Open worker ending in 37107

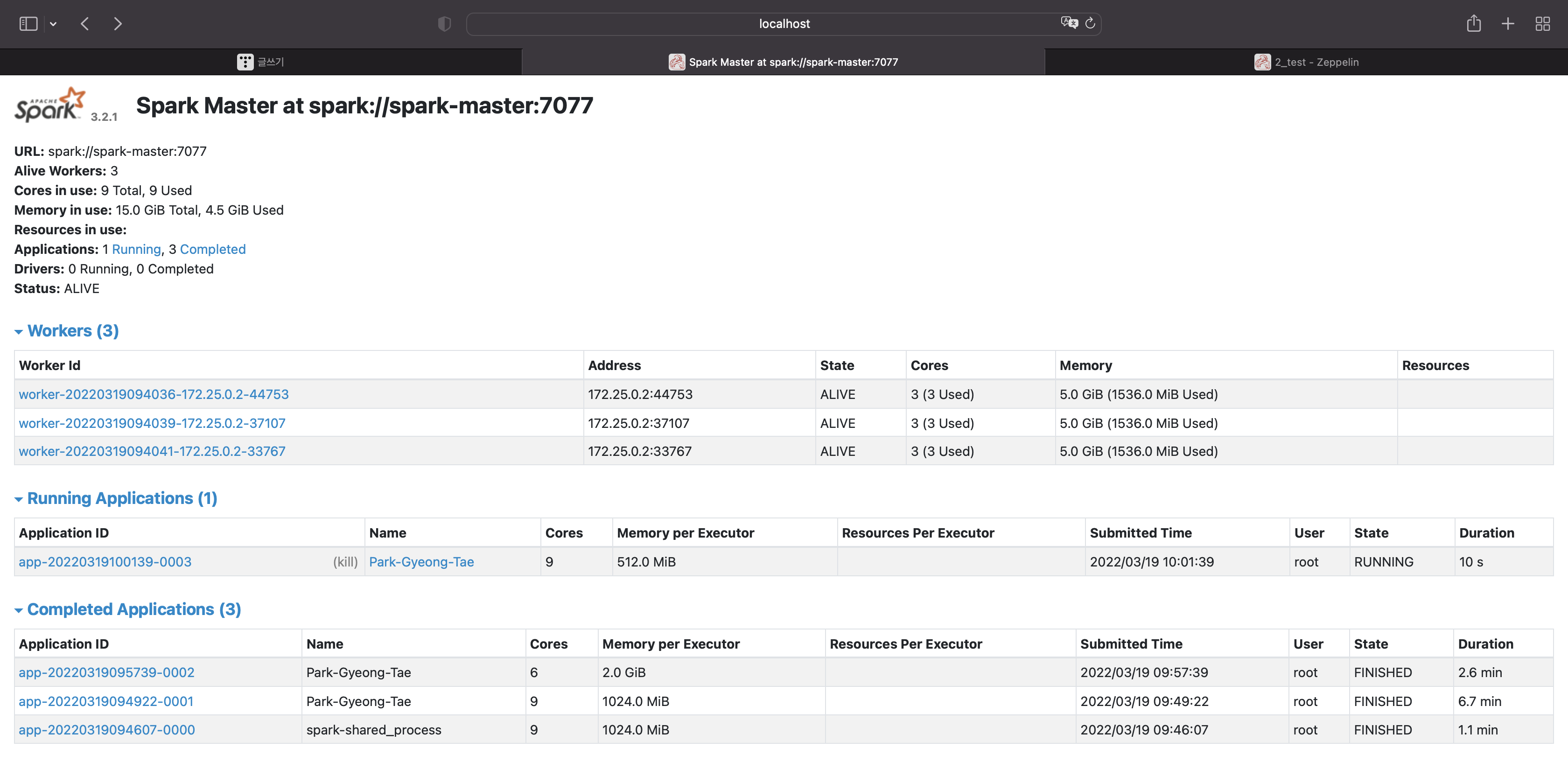pyautogui.click(x=152, y=423)
